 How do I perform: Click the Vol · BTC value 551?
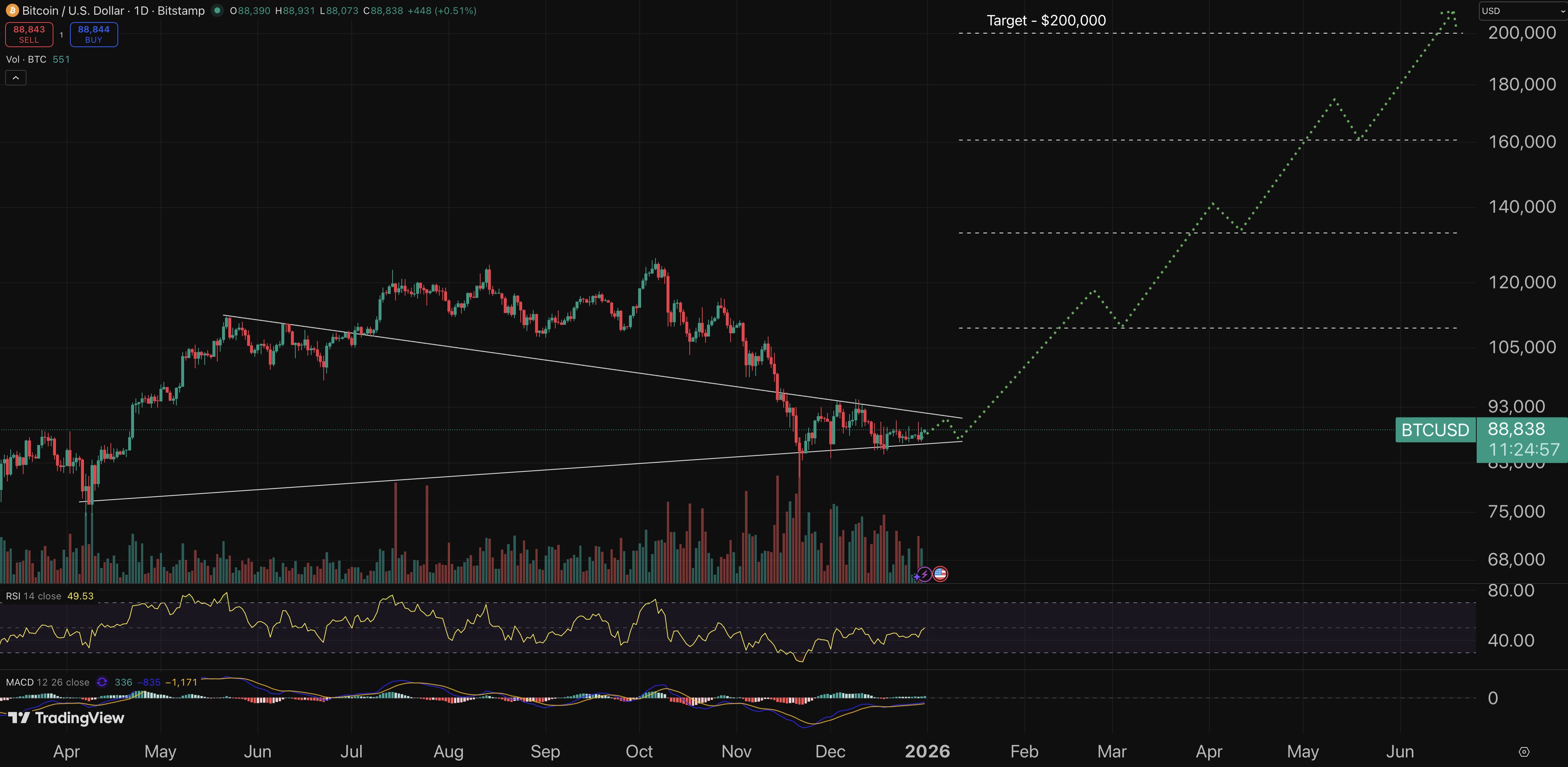pyautogui.click(x=61, y=59)
